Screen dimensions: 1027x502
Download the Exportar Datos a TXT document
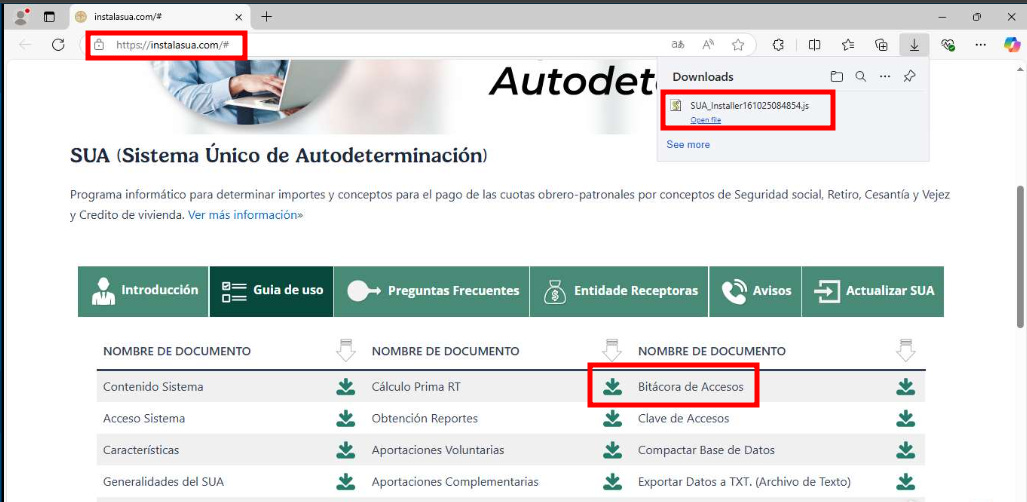pos(905,482)
